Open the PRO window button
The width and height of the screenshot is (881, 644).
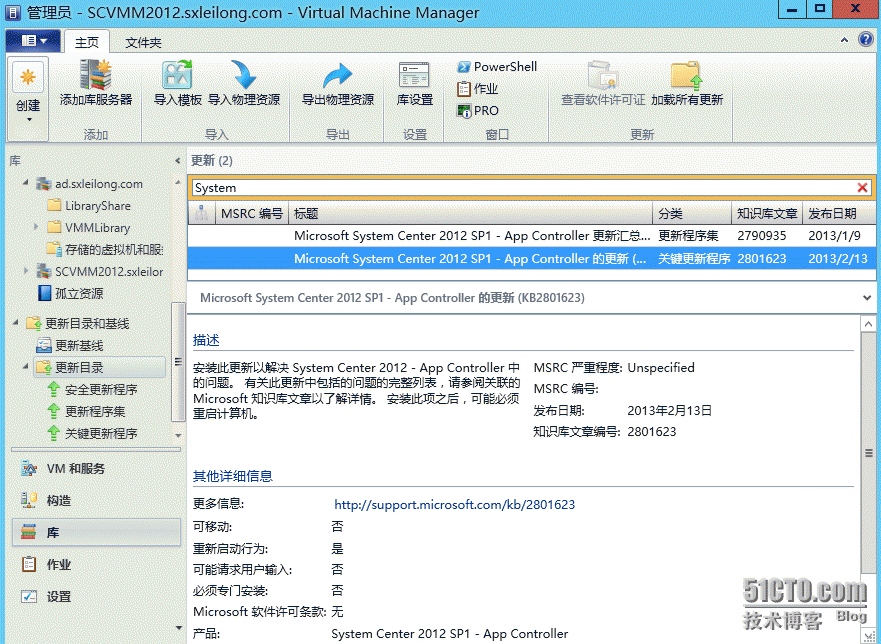(478, 111)
